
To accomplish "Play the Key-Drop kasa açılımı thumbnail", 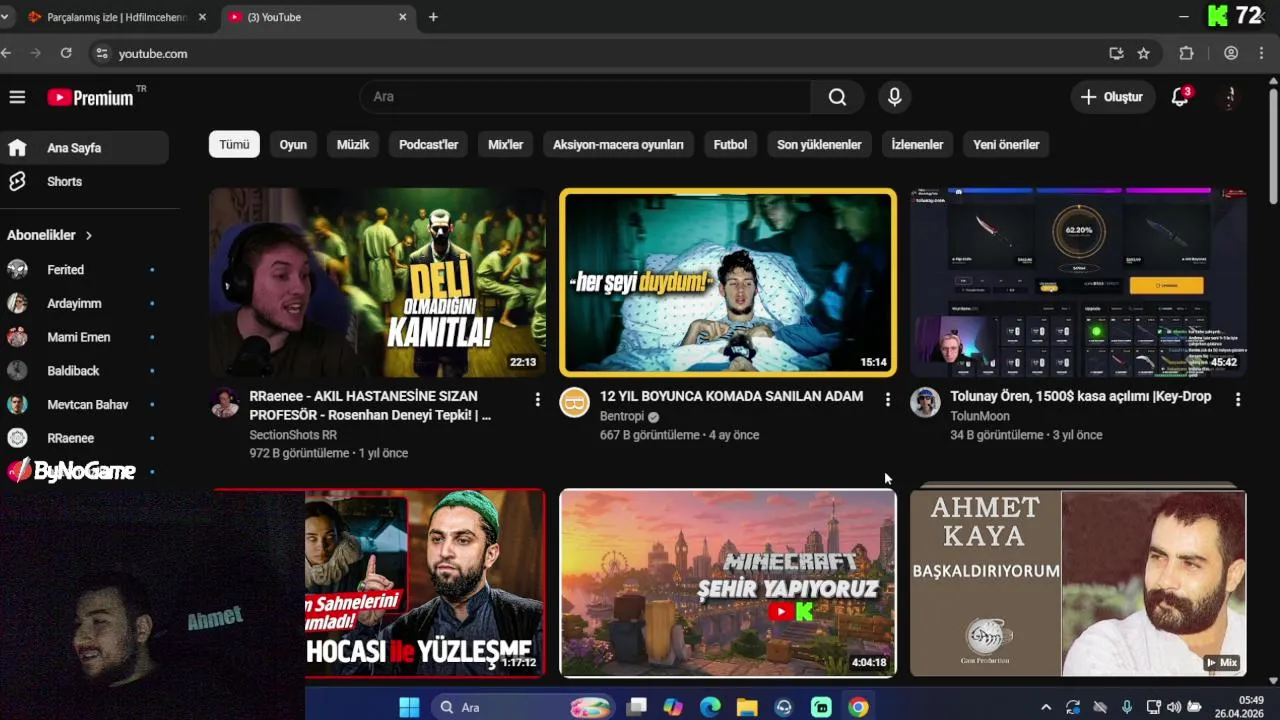I will click(x=1078, y=282).
